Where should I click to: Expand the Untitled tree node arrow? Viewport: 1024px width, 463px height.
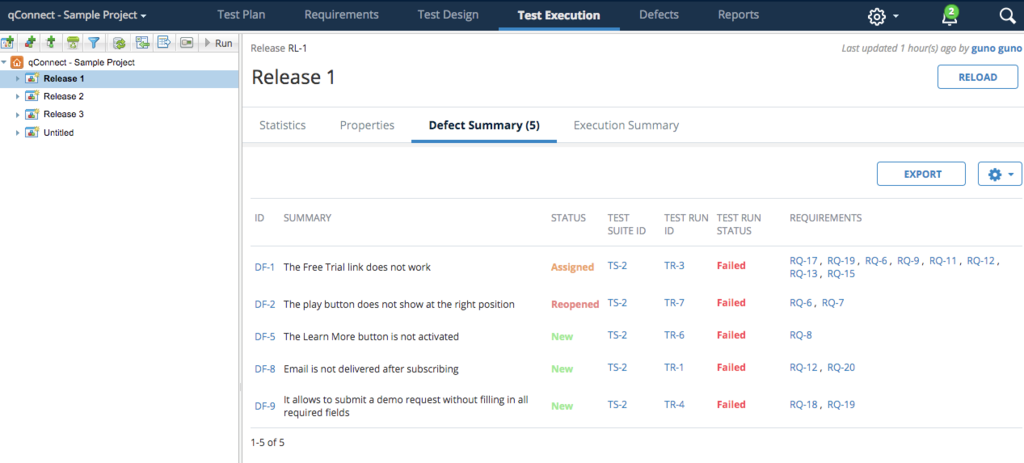pos(18,133)
